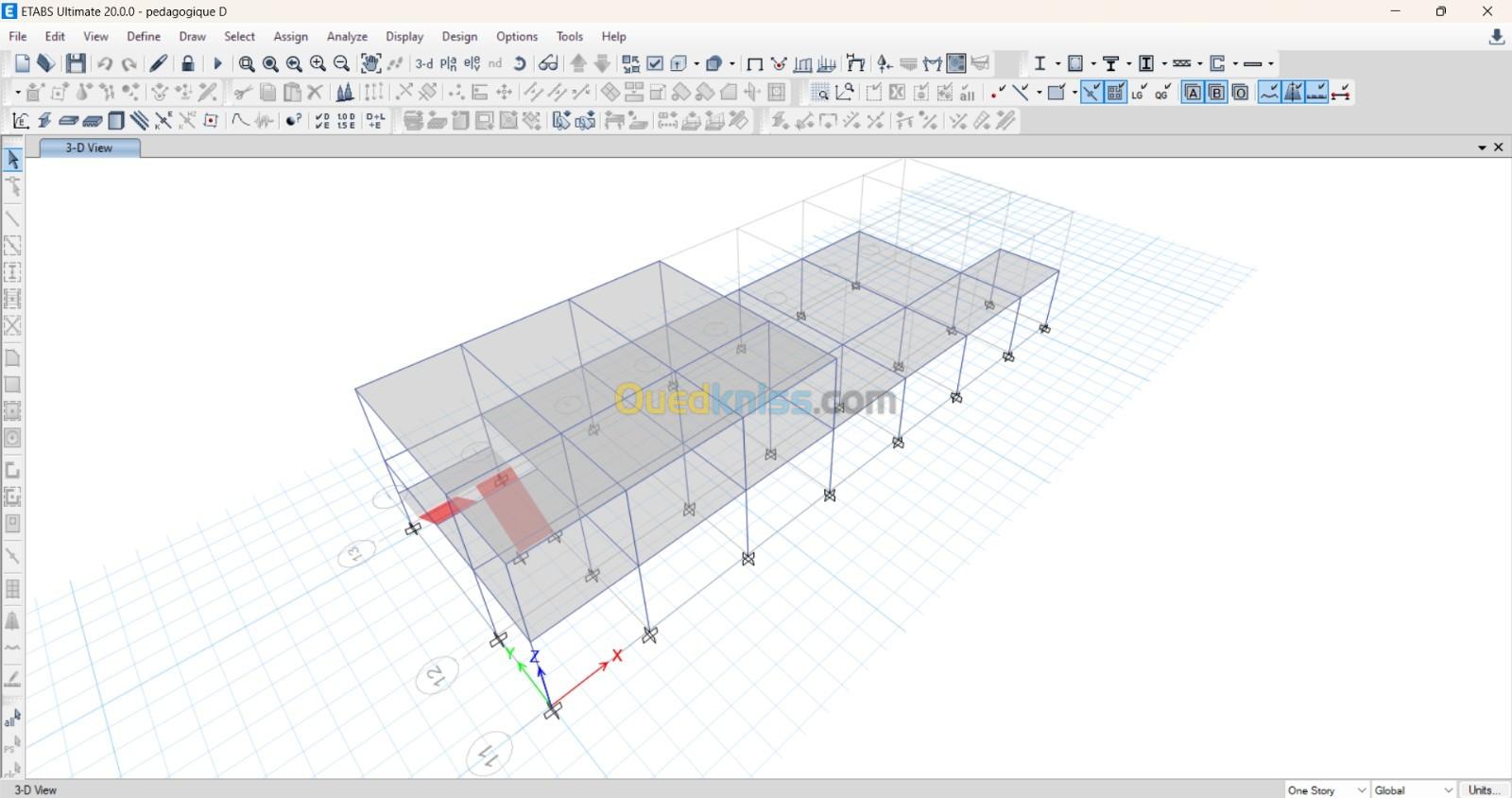Select draw beam/column/brace line tool
Screen dimensions: 1512x798
13,218
